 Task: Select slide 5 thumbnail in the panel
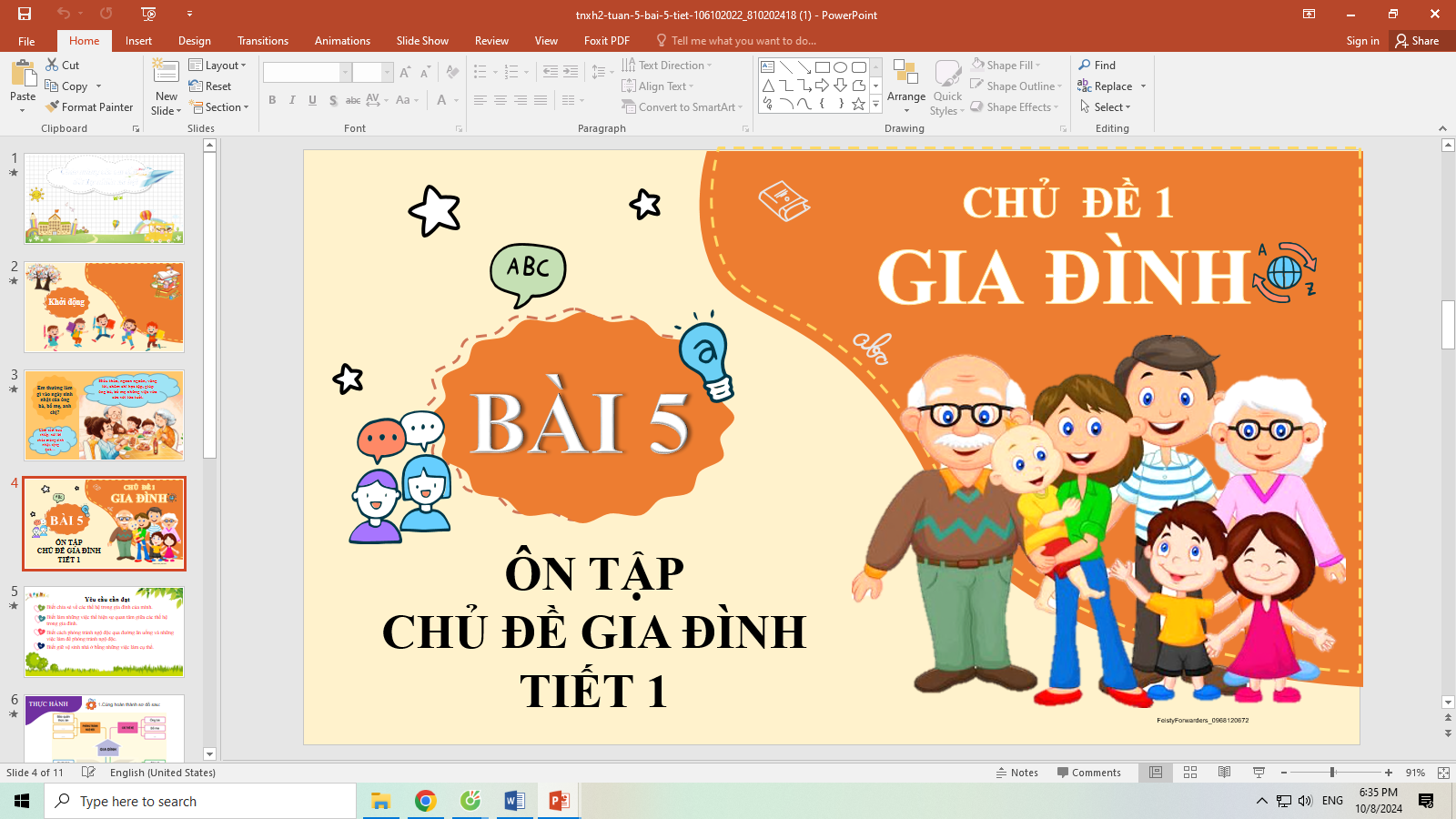click(x=105, y=632)
